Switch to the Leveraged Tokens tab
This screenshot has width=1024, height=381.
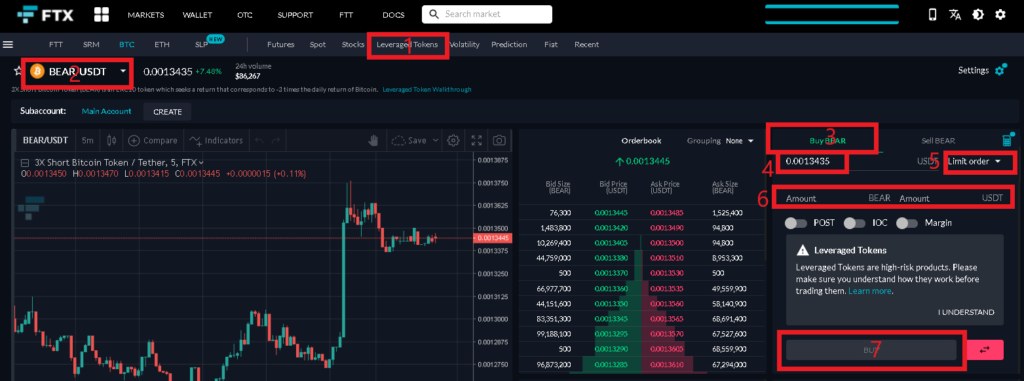coord(407,44)
